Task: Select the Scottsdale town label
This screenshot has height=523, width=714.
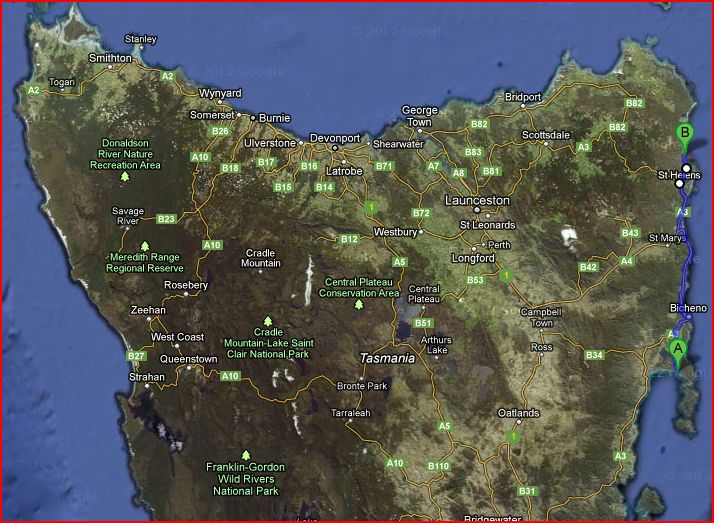Action: [546, 134]
